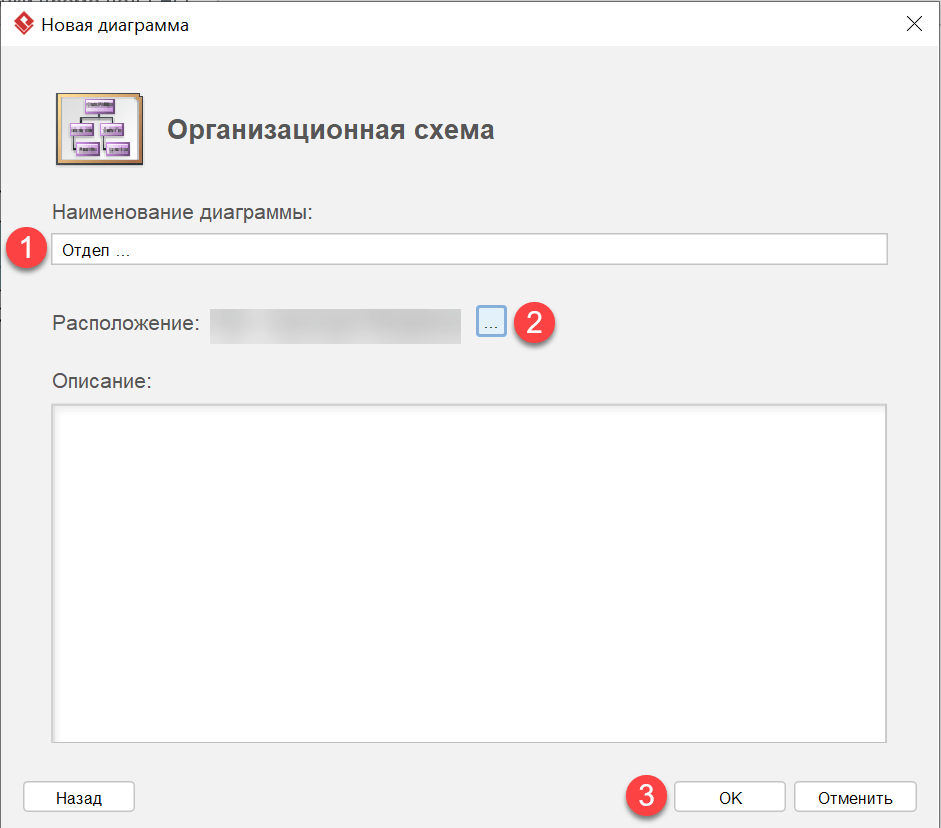Click the organizational chart preview thumbnail
Screen dimensions: 941x828
[99, 127]
